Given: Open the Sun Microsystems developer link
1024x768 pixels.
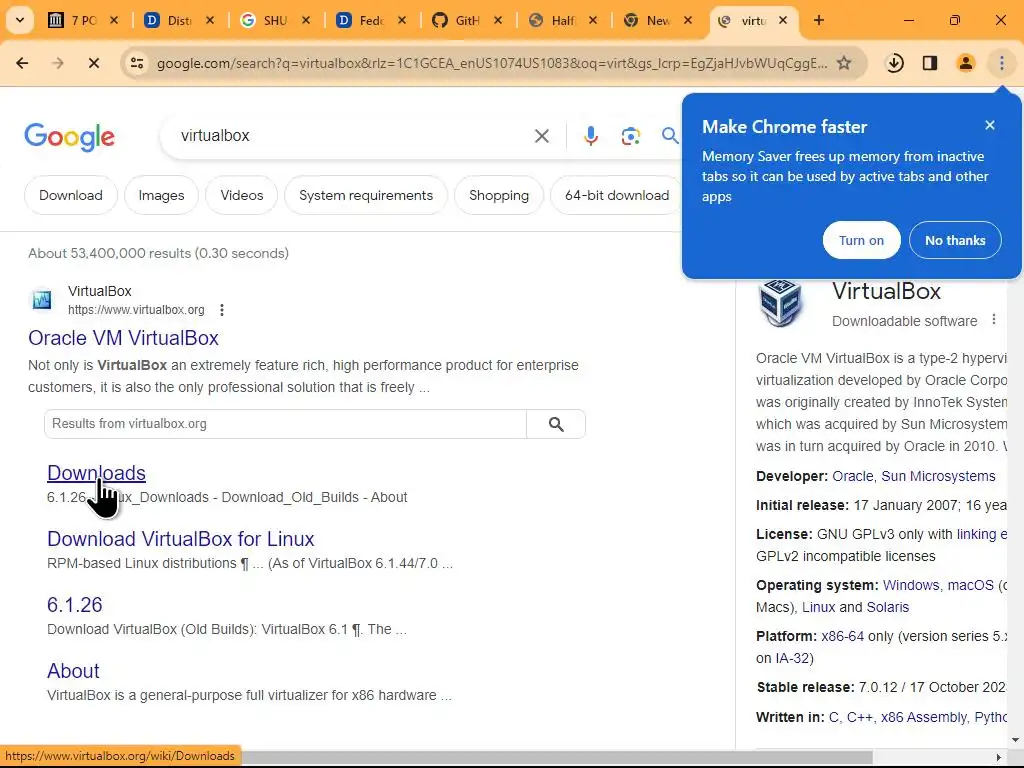Looking at the screenshot, I should point(938,477).
